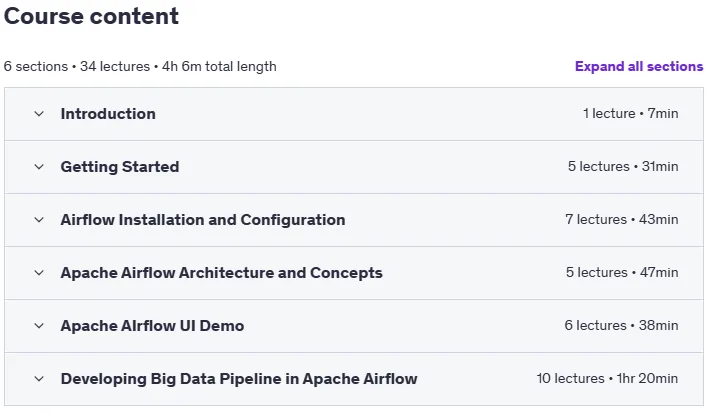
Task: Expand the Getting Started chevron
Action: [39, 167]
